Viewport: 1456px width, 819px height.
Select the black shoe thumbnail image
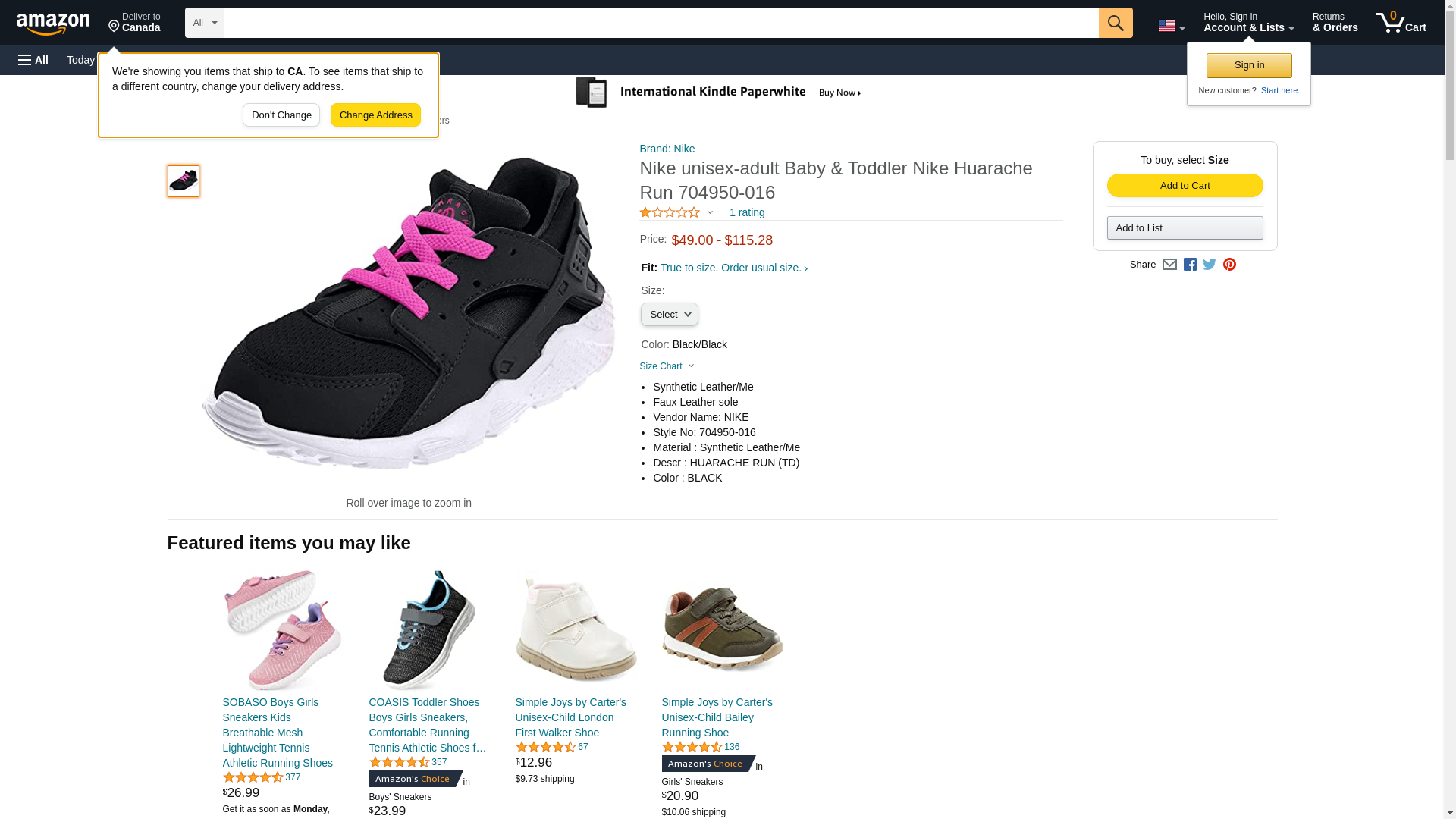(x=184, y=181)
